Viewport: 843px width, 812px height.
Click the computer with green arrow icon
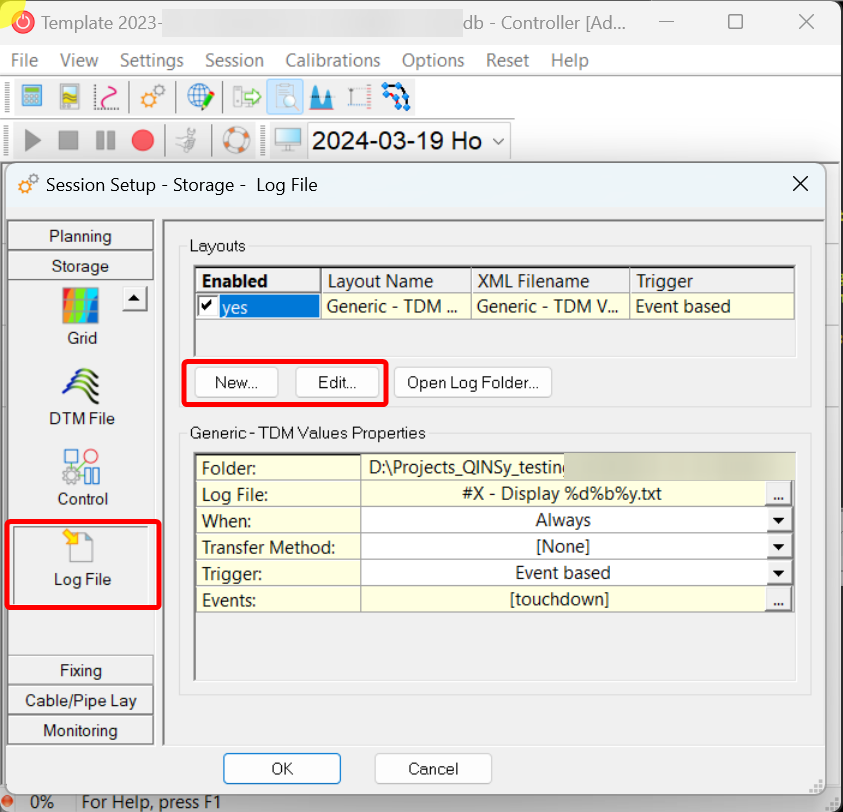[247, 97]
